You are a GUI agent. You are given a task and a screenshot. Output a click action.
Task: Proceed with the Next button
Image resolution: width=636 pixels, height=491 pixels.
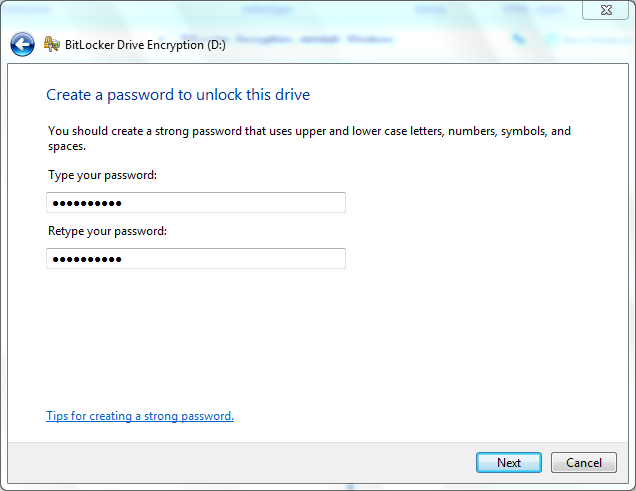pyautogui.click(x=509, y=463)
